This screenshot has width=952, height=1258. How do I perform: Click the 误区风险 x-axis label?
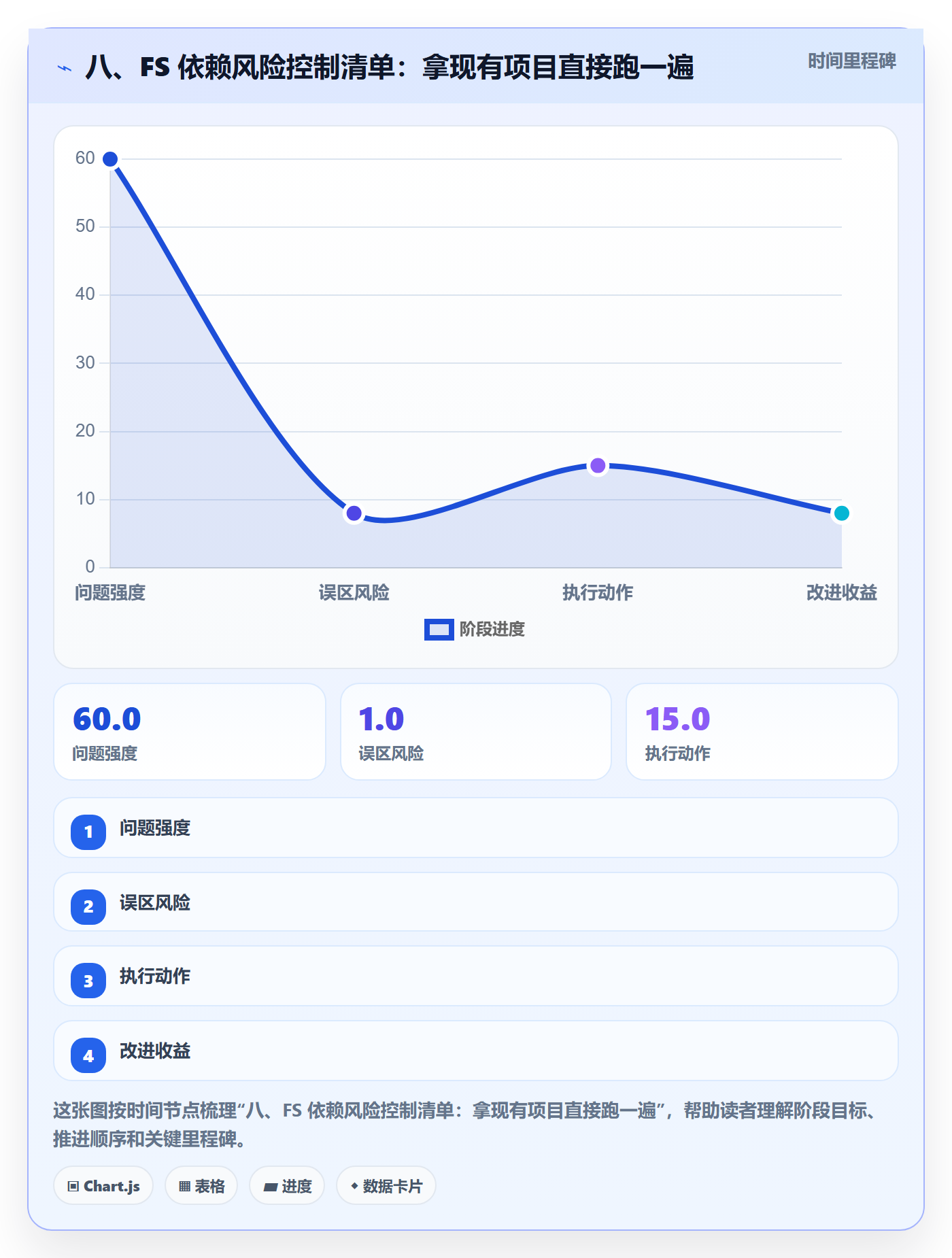[354, 592]
